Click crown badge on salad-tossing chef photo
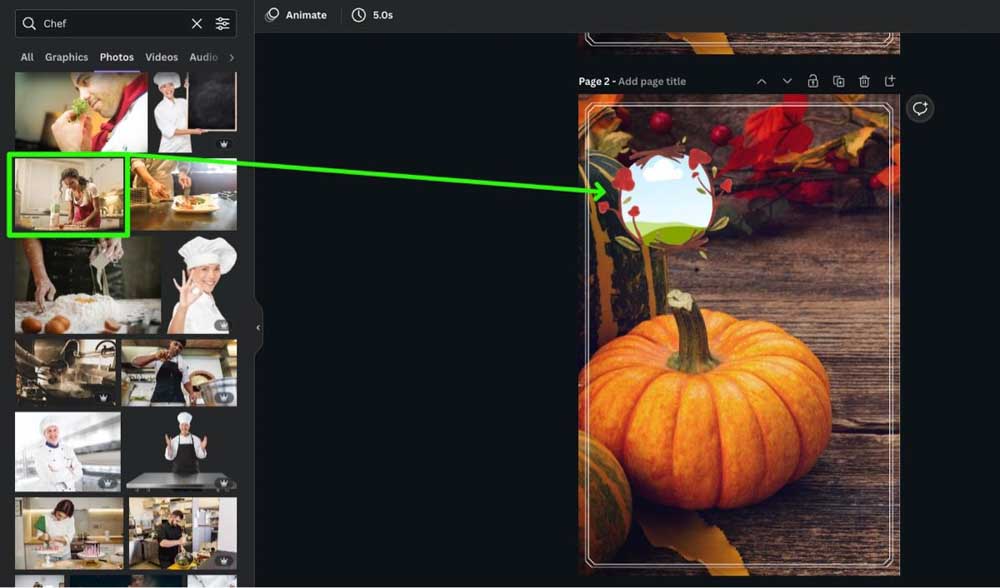Image resolution: width=1000 pixels, height=588 pixels. click(x=223, y=561)
